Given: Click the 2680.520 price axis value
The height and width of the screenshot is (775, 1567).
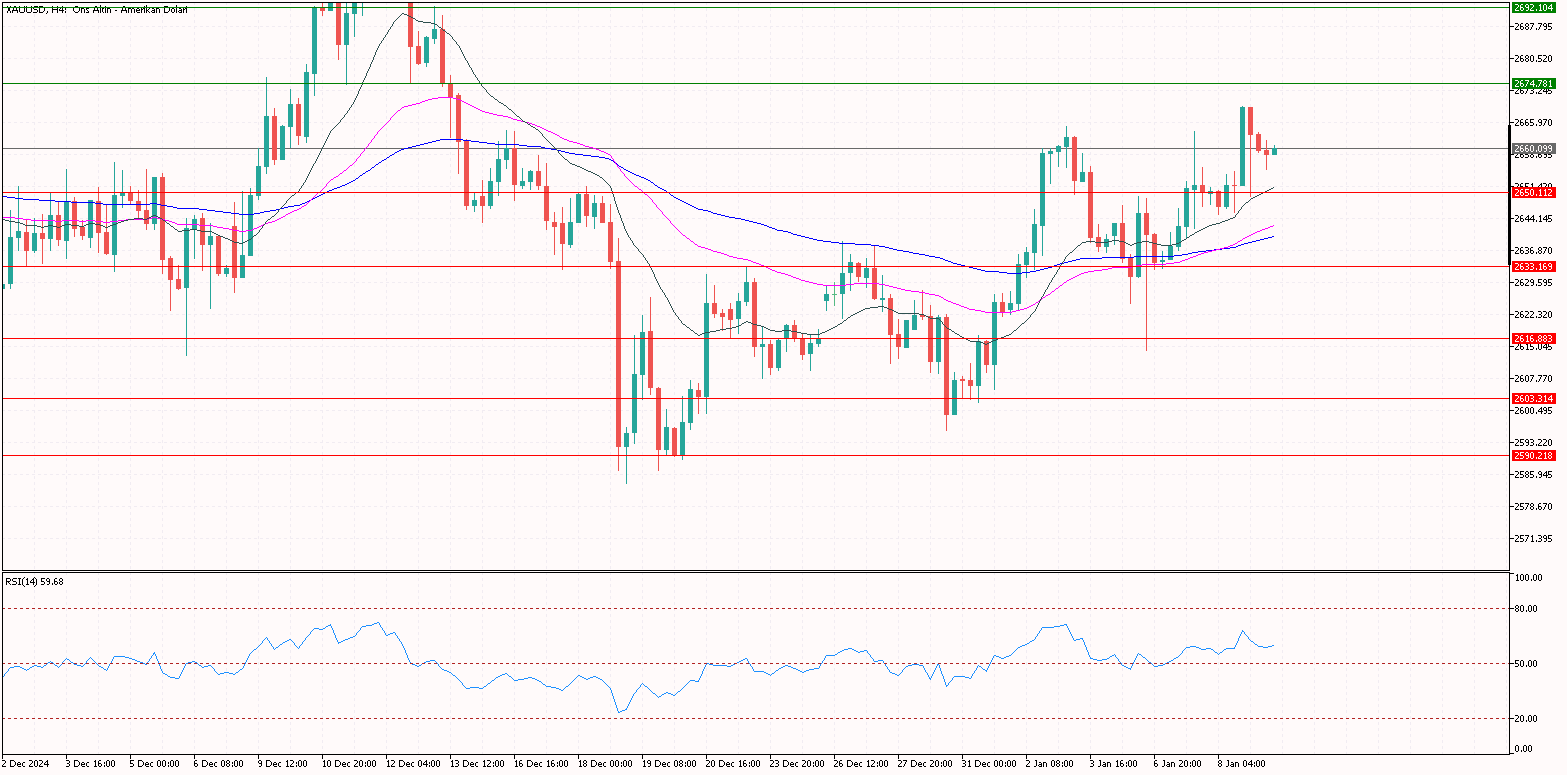Looking at the screenshot, I should coord(1533,59).
